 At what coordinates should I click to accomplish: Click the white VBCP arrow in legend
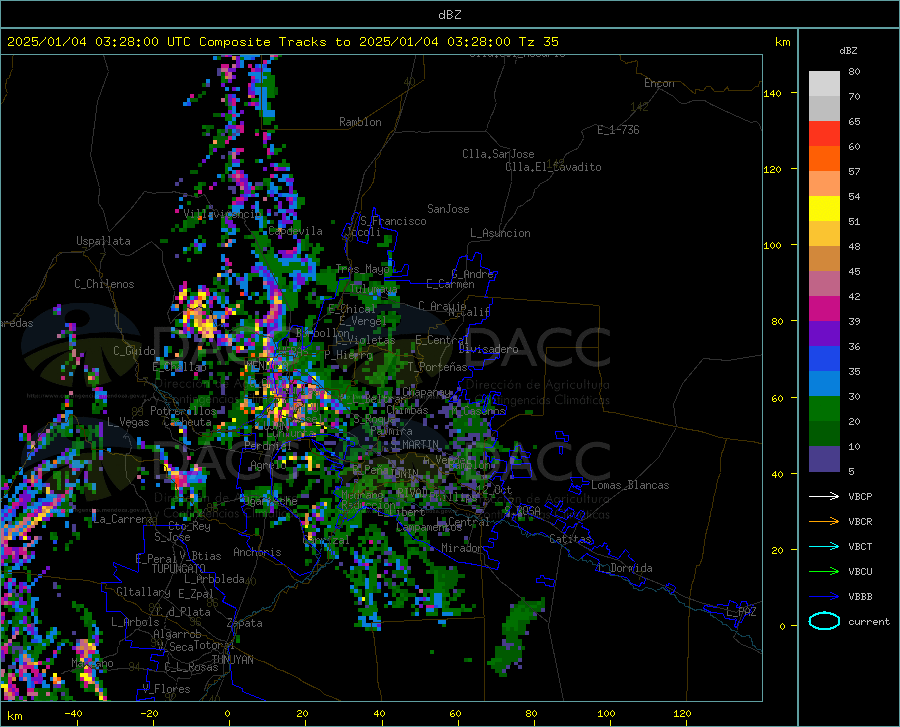coord(824,496)
